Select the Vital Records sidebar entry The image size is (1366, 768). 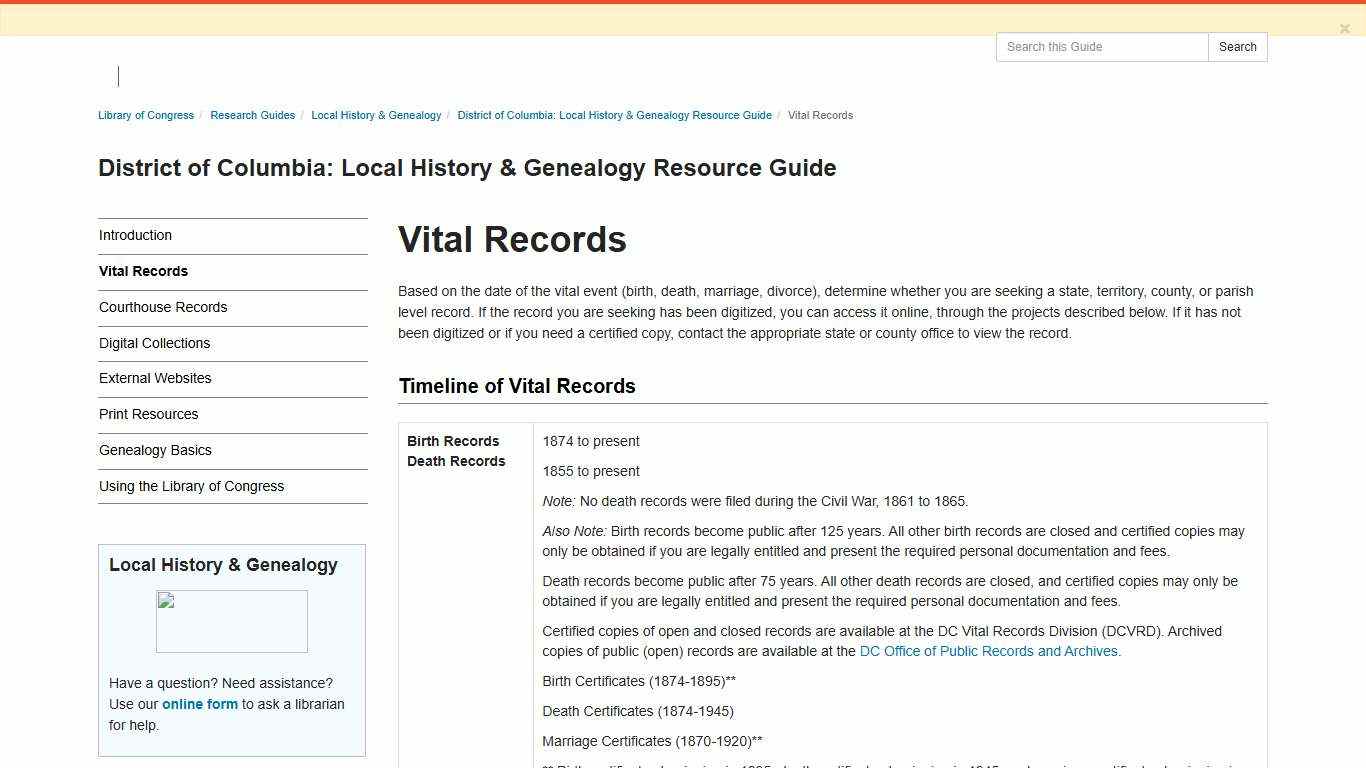143,271
